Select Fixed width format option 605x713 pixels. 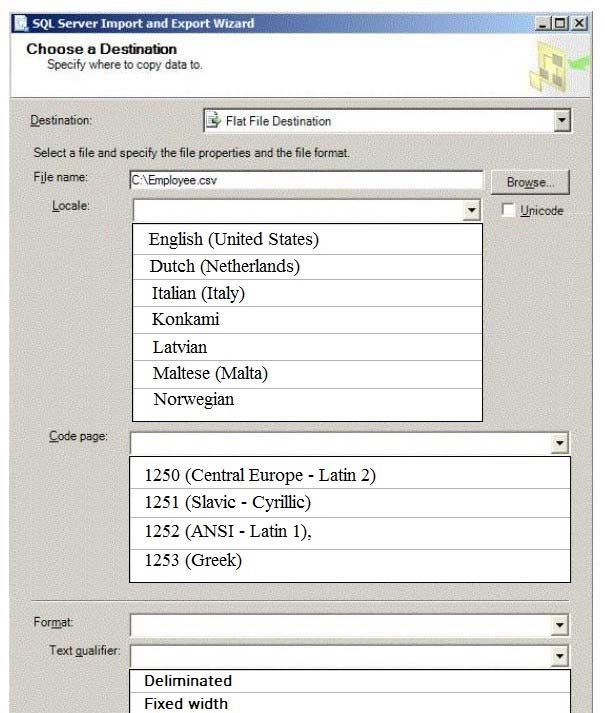click(349, 703)
